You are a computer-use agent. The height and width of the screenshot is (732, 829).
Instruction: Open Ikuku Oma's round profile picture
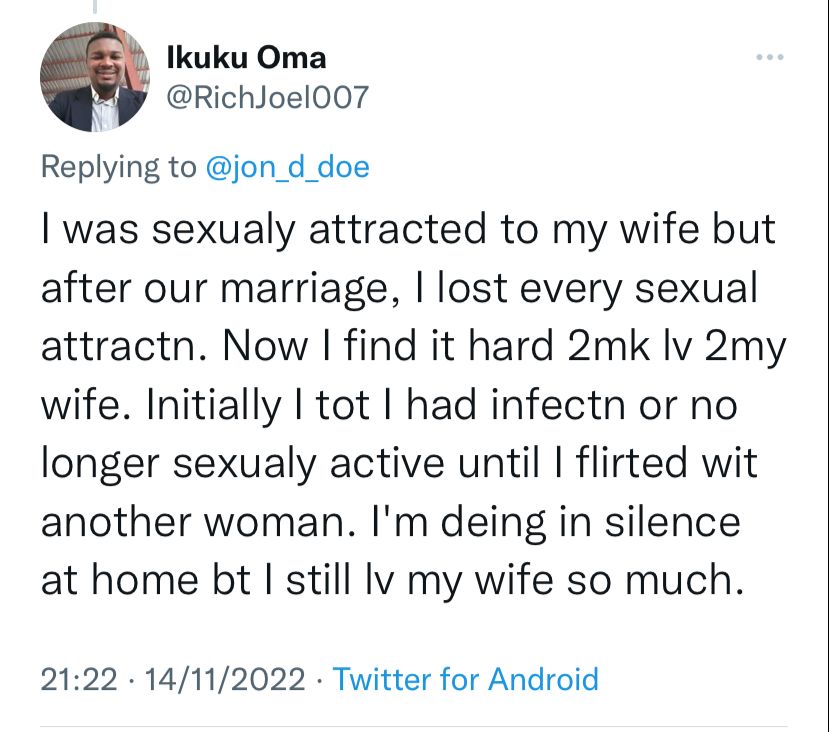(x=95, y=77)
